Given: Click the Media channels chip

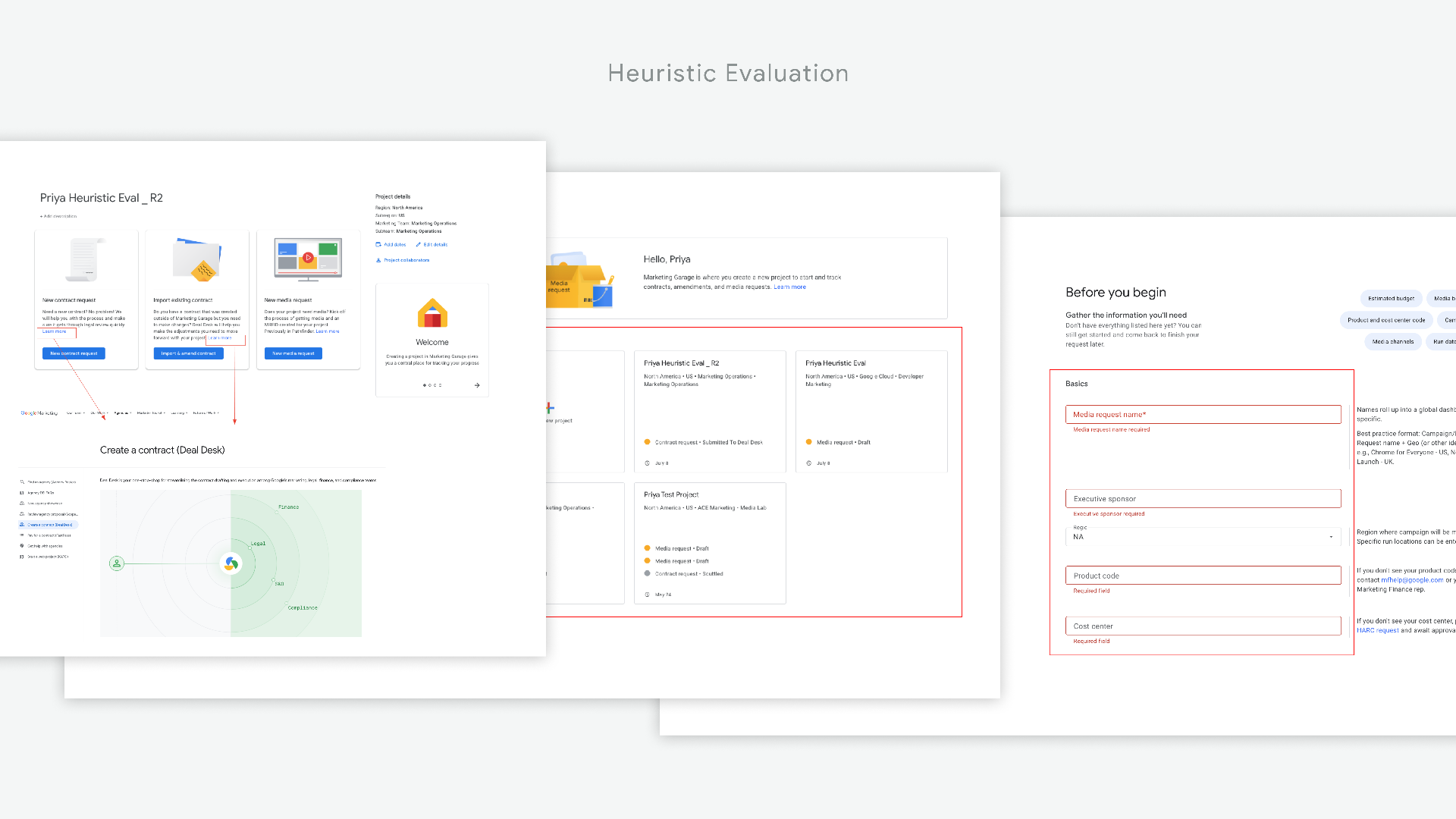Looking at the screenshot, I should point(1393,341).
